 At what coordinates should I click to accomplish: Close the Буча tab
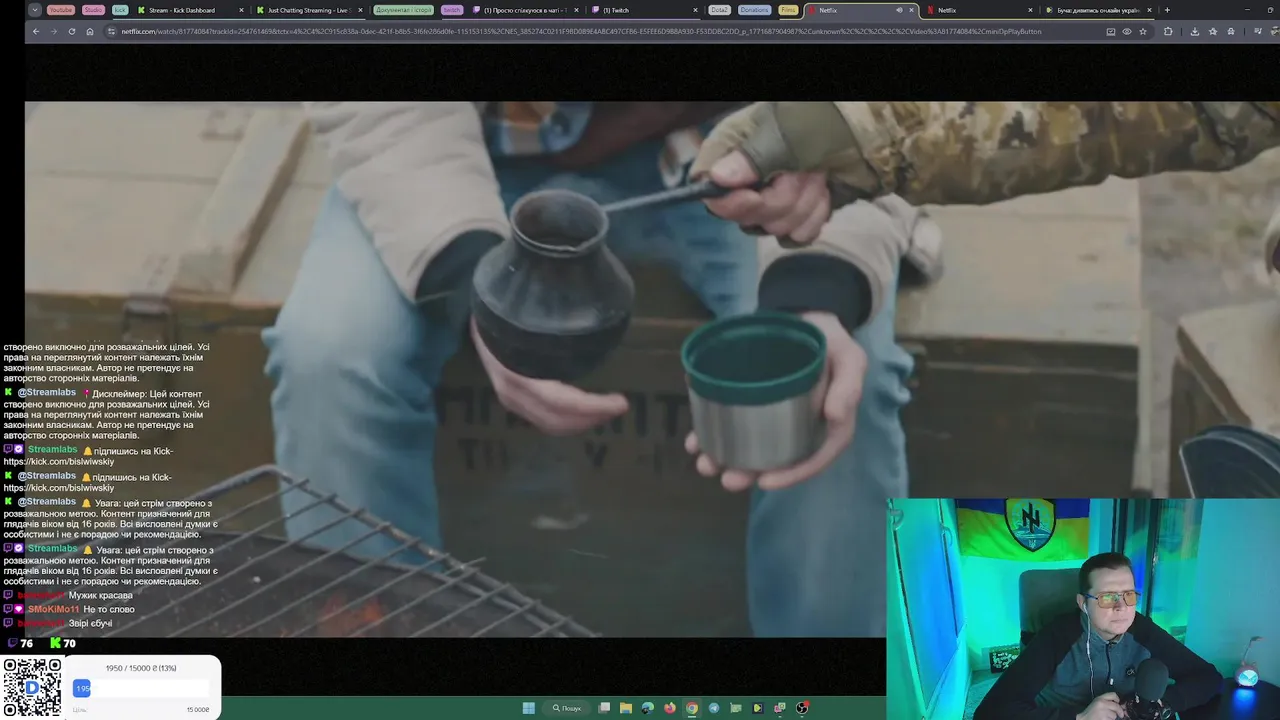pos(1149,10)
